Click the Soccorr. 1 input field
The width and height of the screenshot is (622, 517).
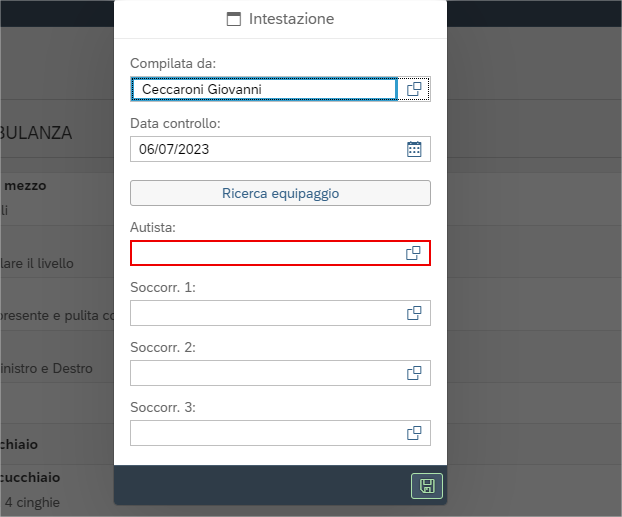coord(264,313)
